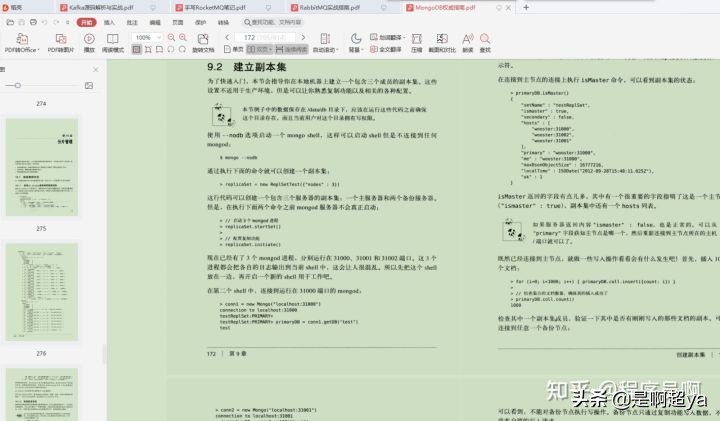
Task: Rotate clockwise icon under zoom box
Action: [x=182, y=49]
